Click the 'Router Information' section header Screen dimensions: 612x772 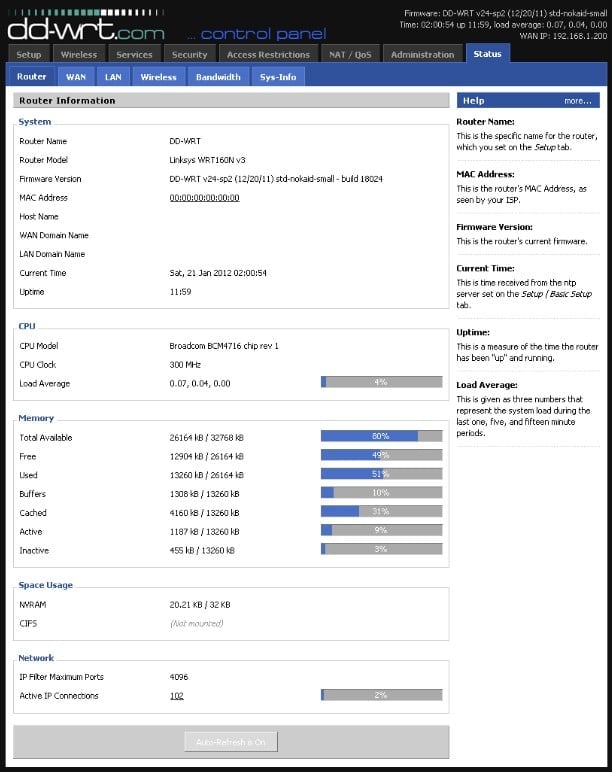coord(231,100)
